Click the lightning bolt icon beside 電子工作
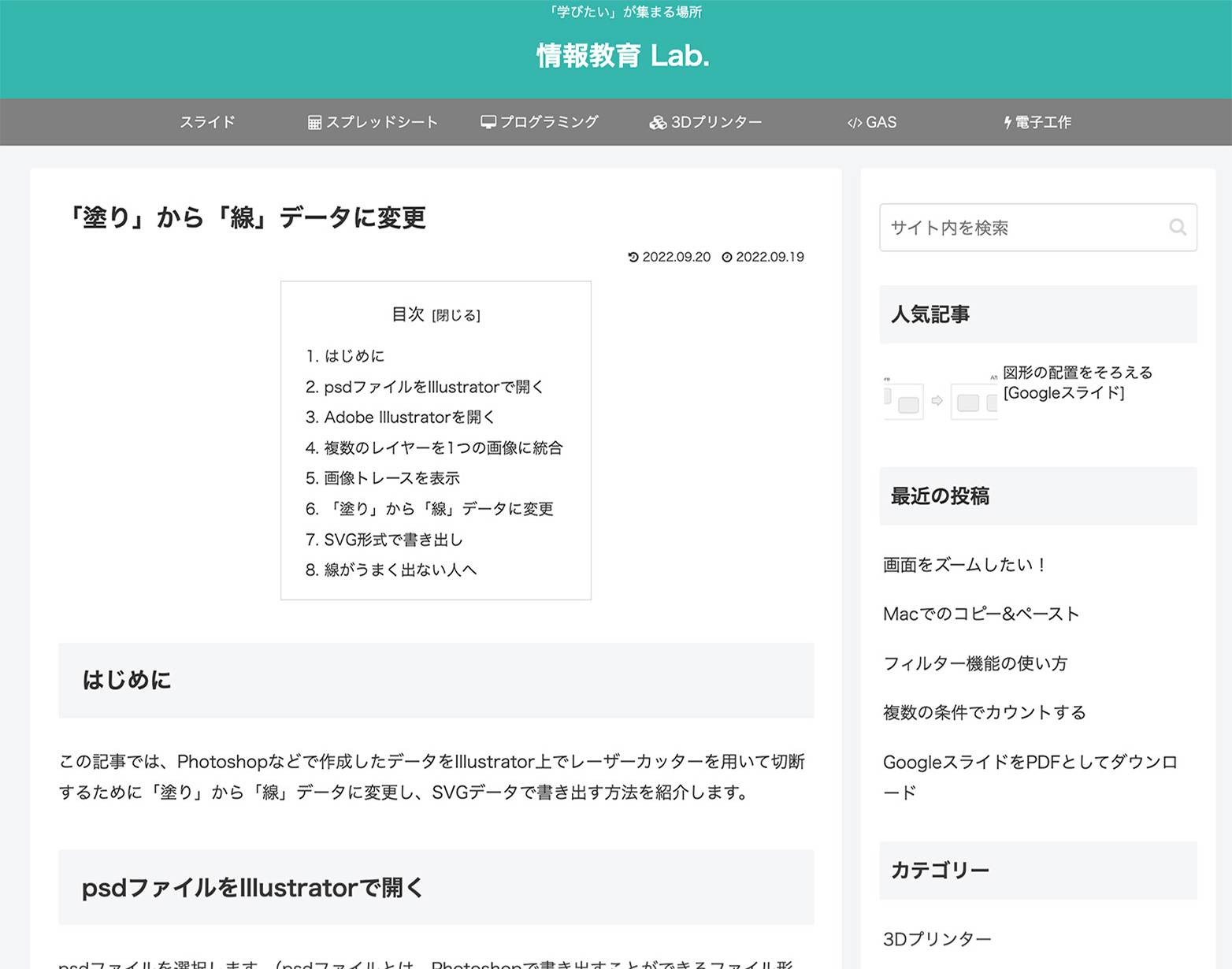This screenshot has width=1232, height=969. [x=1007, y=122]
